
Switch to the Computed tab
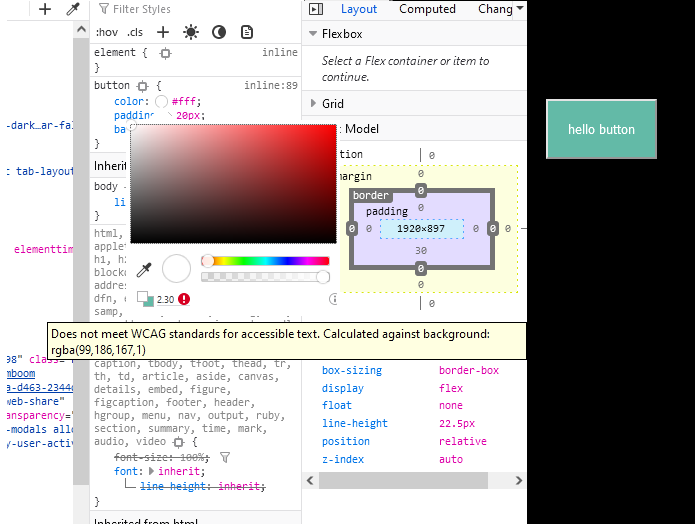(427, 9)
